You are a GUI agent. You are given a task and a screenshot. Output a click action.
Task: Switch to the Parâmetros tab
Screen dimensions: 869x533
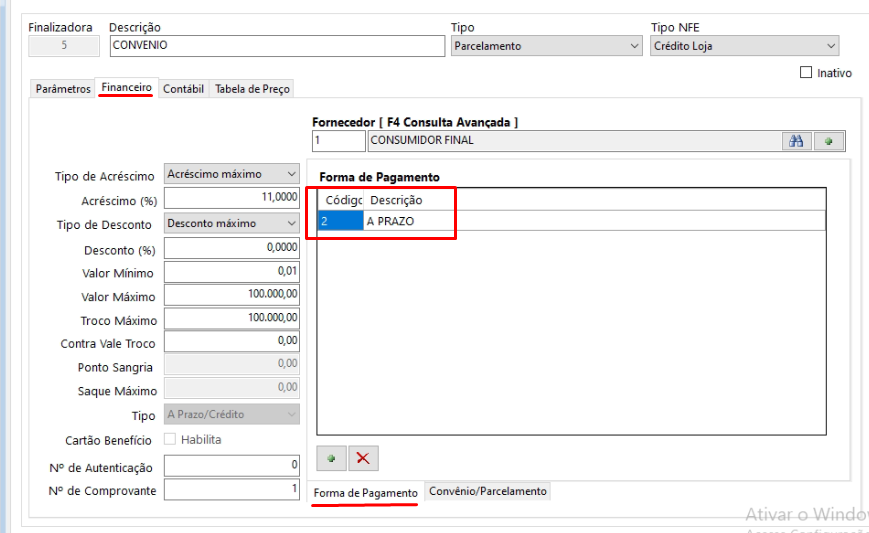(63, 89)
